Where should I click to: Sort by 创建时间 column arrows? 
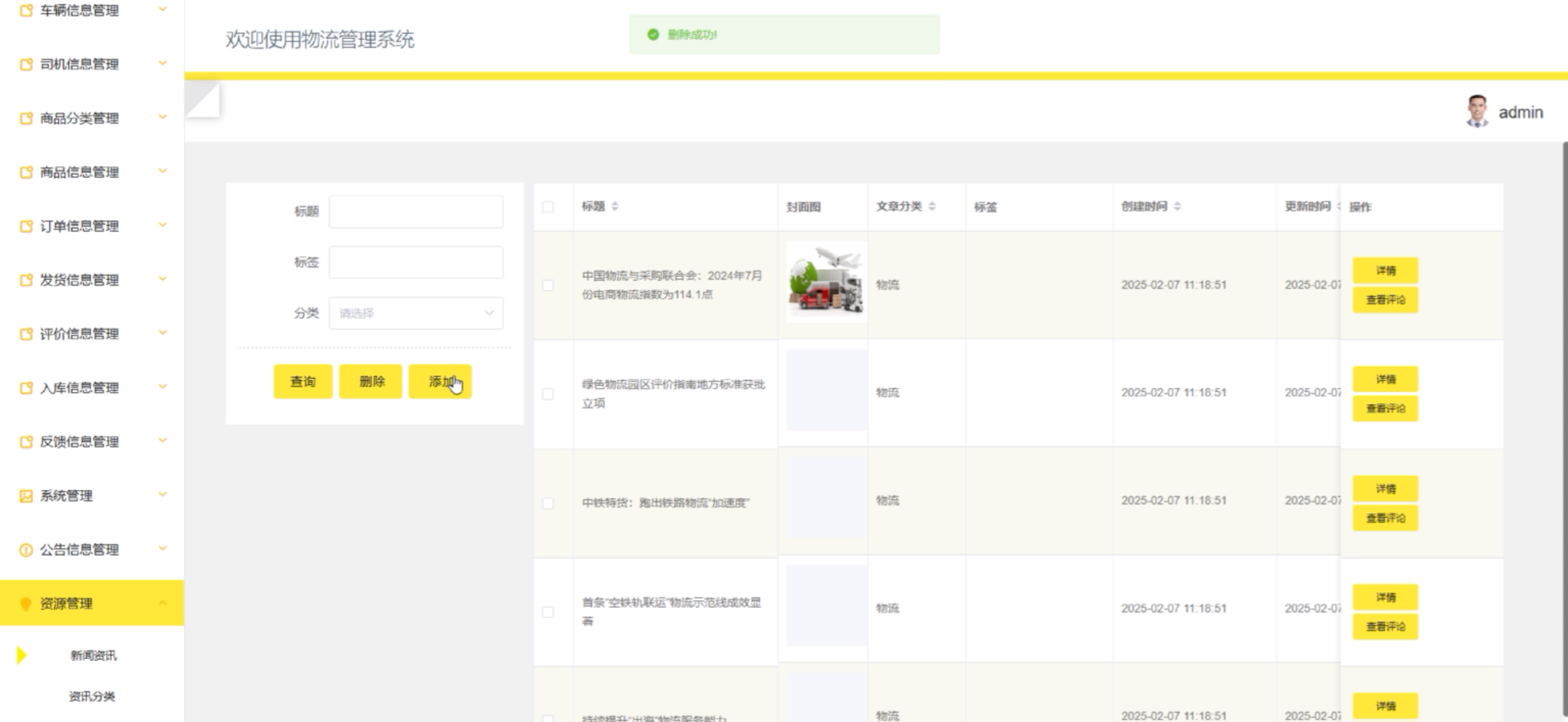tap(1177, 206)
